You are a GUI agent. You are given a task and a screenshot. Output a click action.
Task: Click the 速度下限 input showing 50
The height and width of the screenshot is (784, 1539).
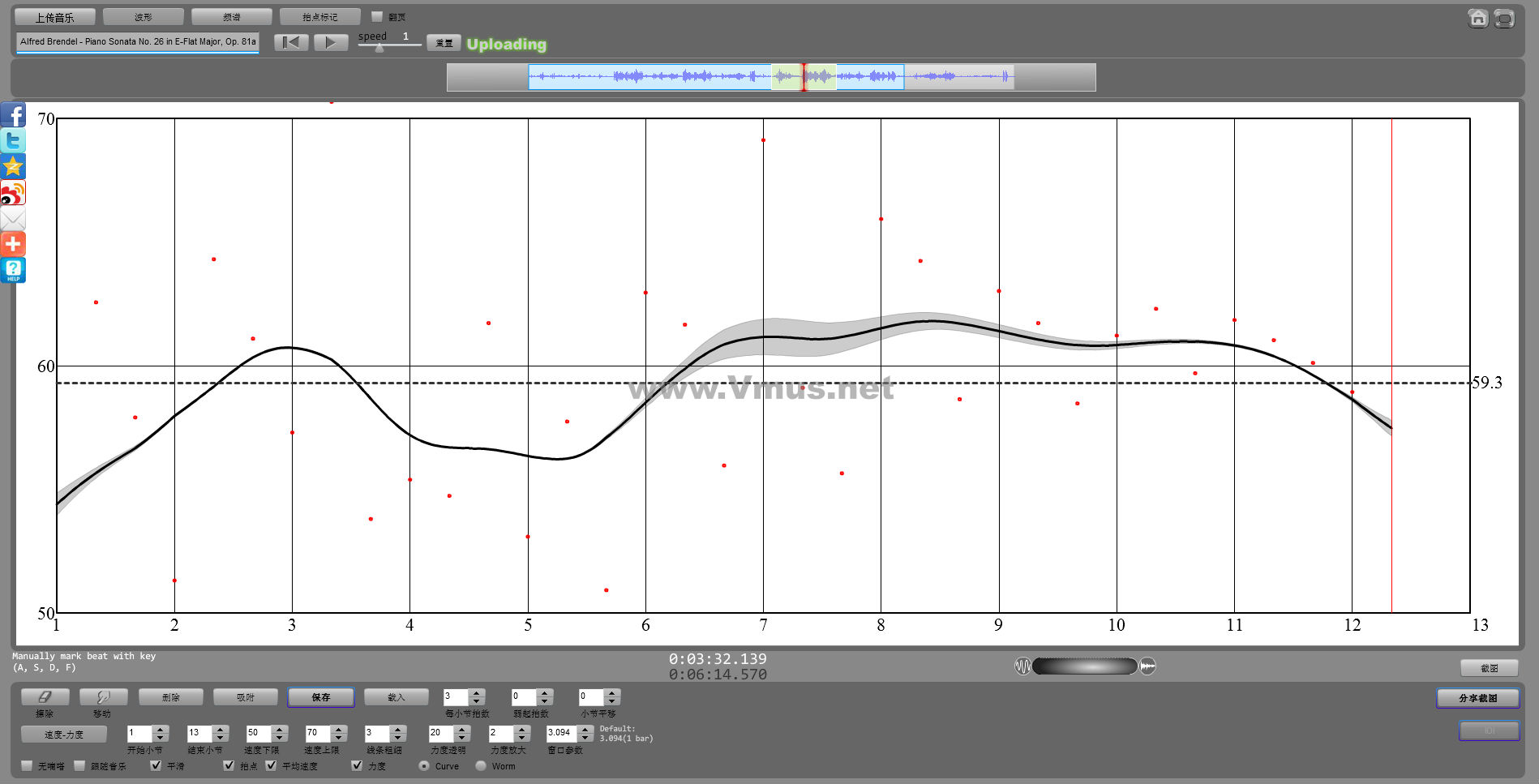click(259, 733)
